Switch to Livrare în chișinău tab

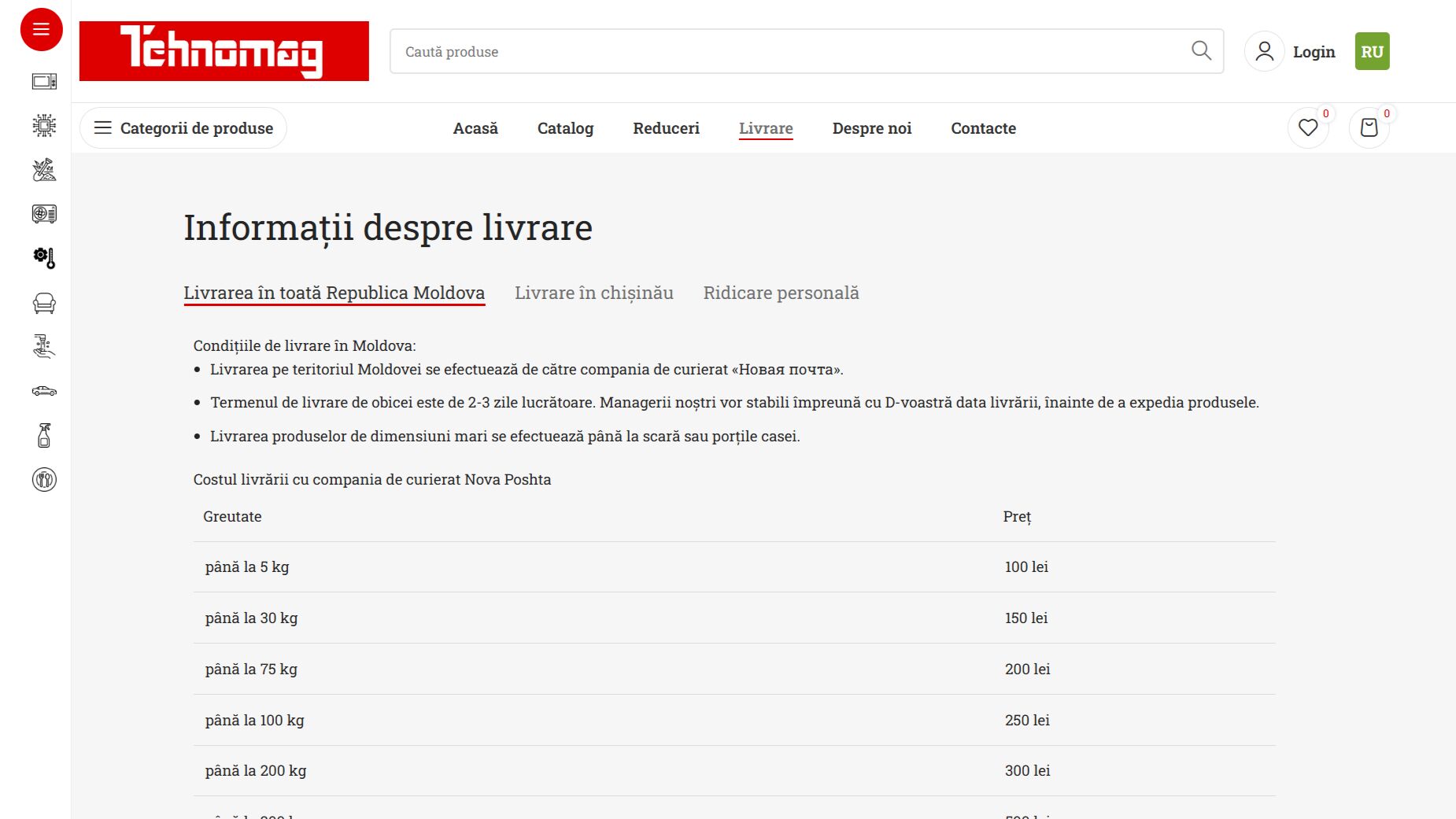[594, 293]
